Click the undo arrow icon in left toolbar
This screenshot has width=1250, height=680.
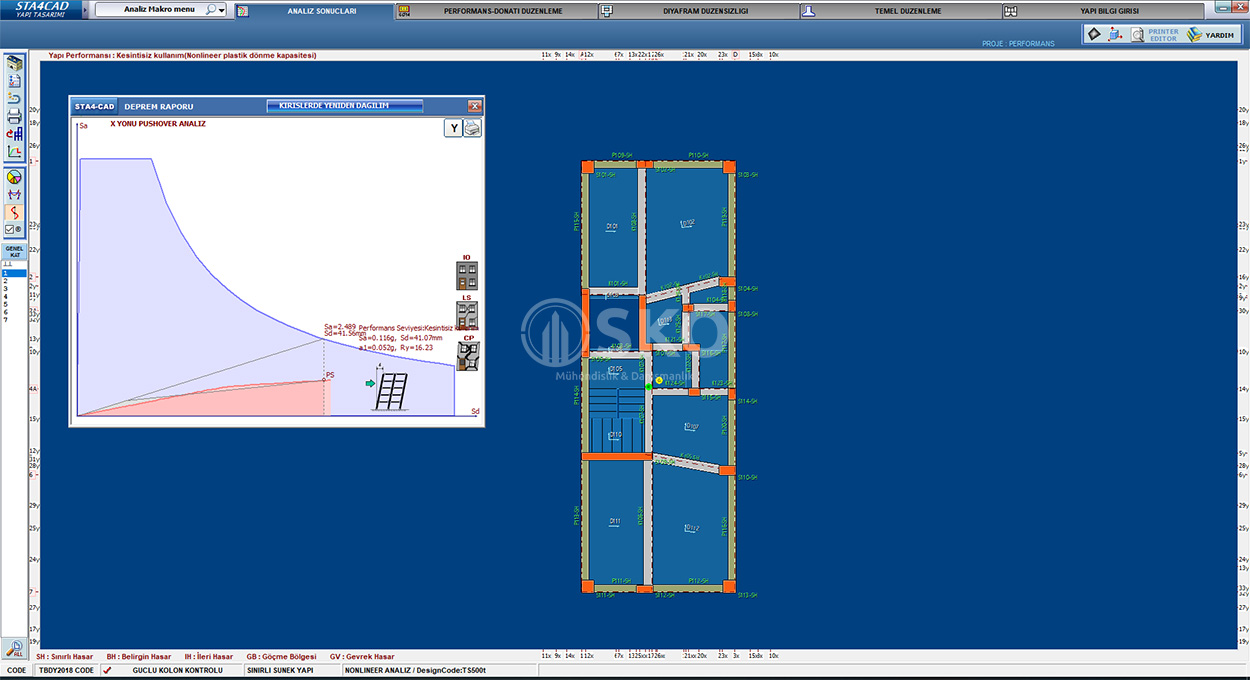[x=14, y=98]
